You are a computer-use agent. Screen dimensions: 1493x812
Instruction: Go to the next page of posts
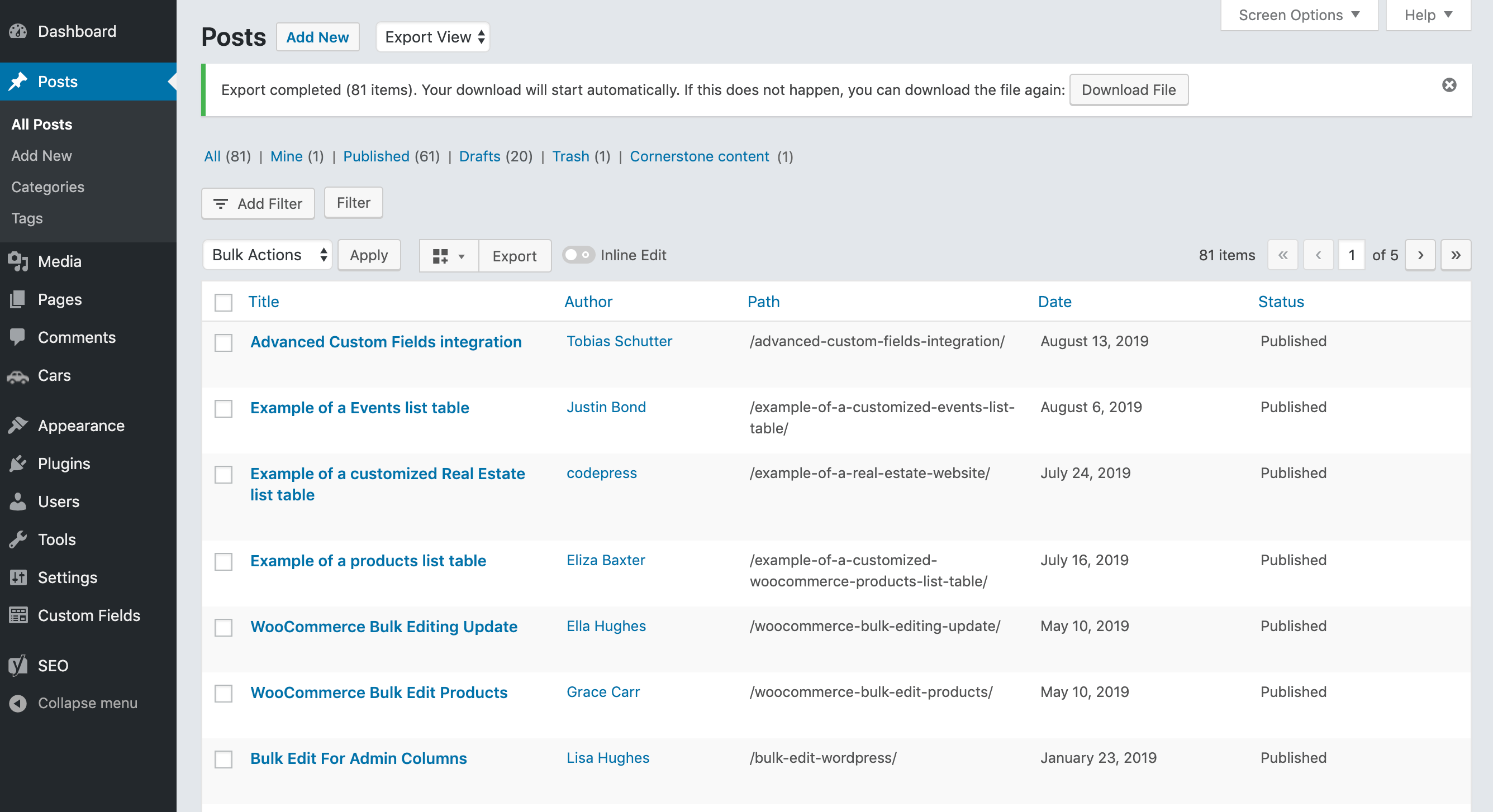tap(1420, 255)
